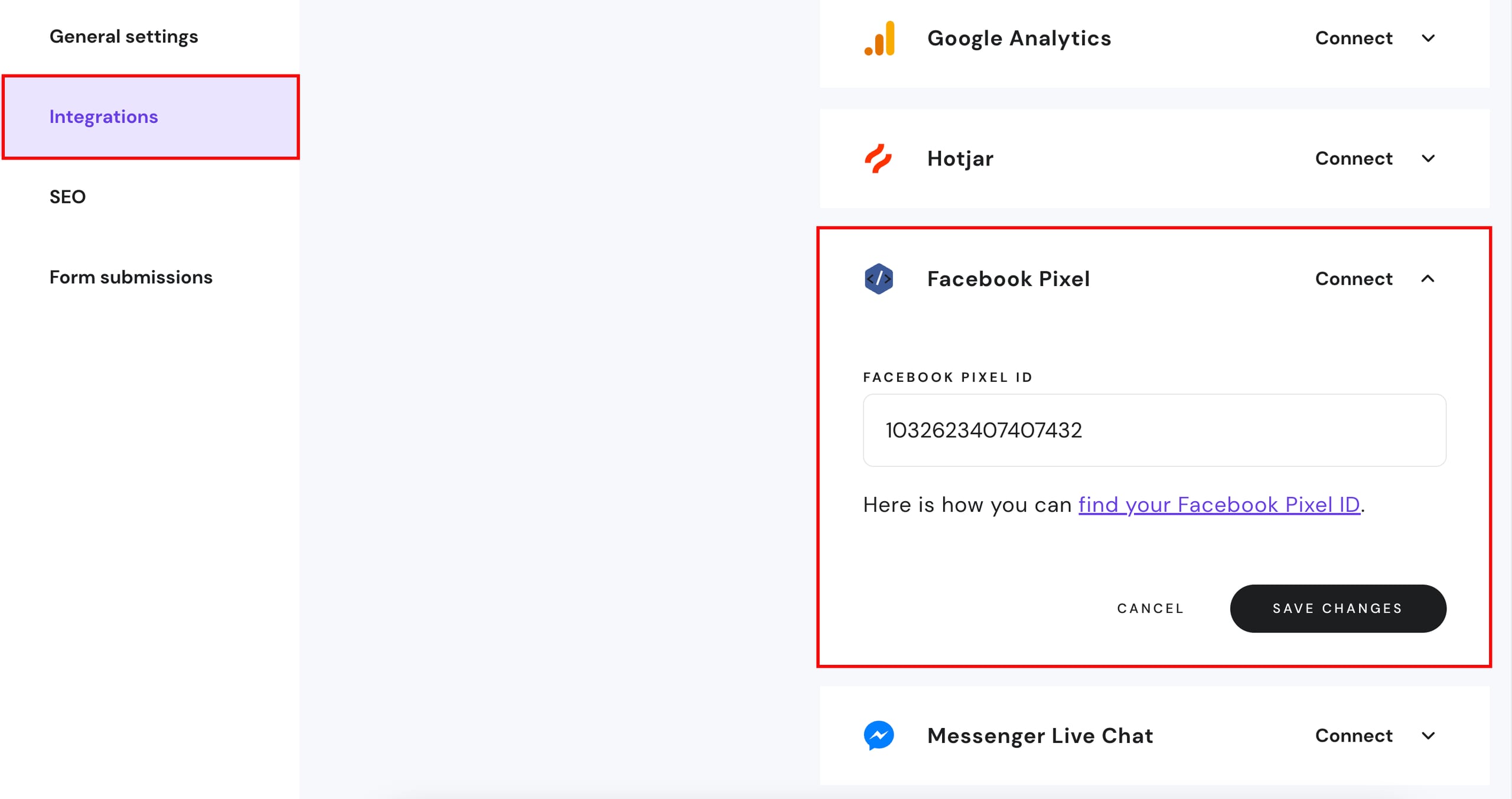1512x799 pixels.
Task: Open General settings
Action: pyautogui.click(x=123, y=36)
